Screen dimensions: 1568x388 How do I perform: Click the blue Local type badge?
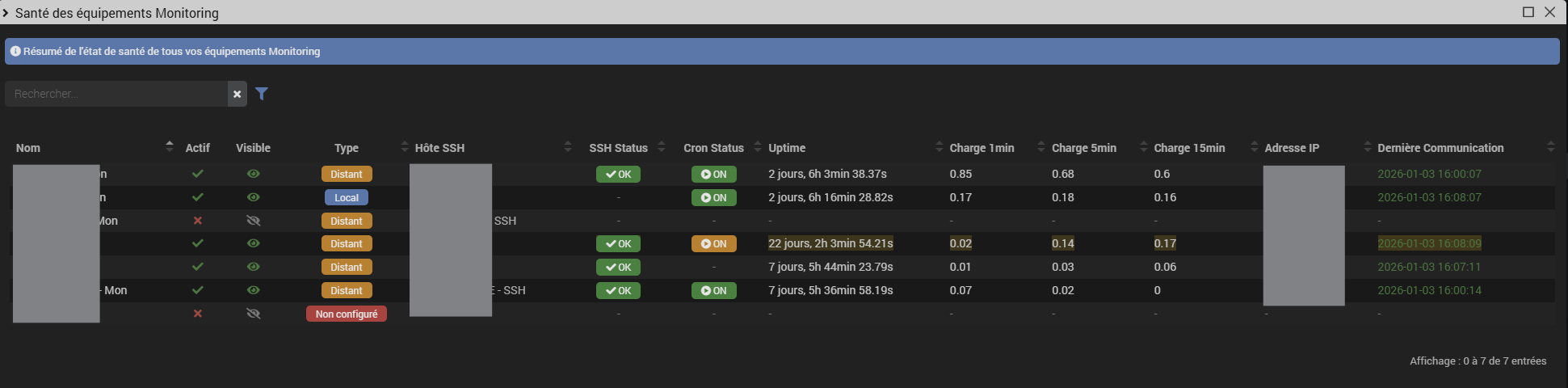[347, 197]
